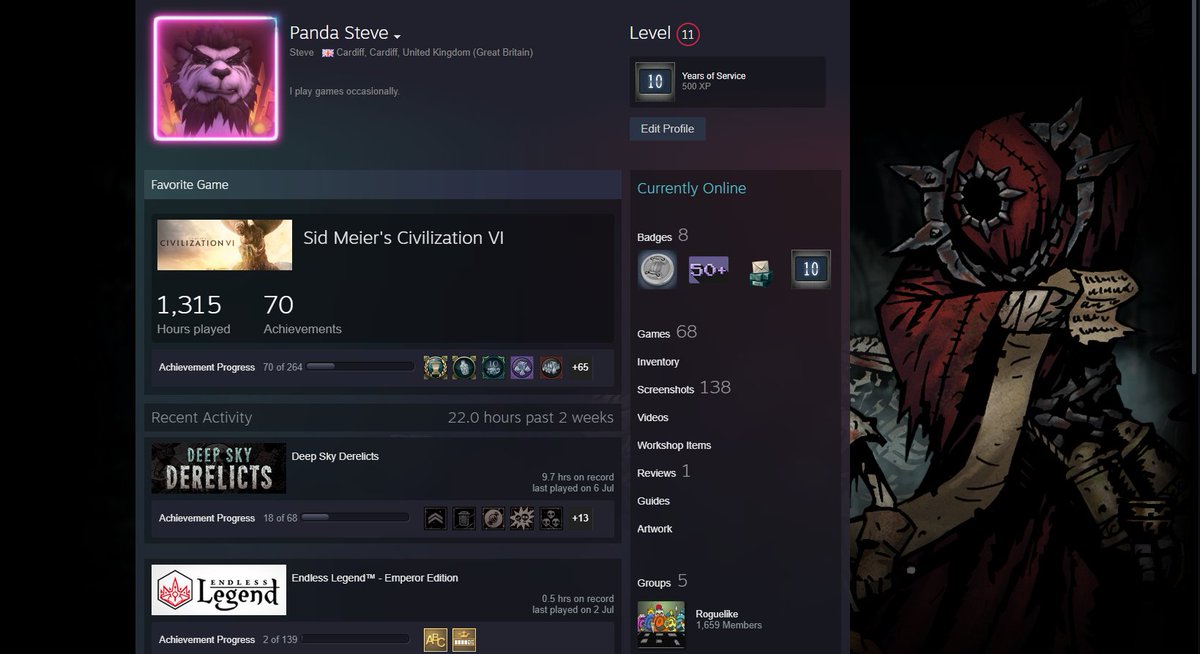
Task: Open Endless Legend Emperor Edition title
Action: click(375, 578)
